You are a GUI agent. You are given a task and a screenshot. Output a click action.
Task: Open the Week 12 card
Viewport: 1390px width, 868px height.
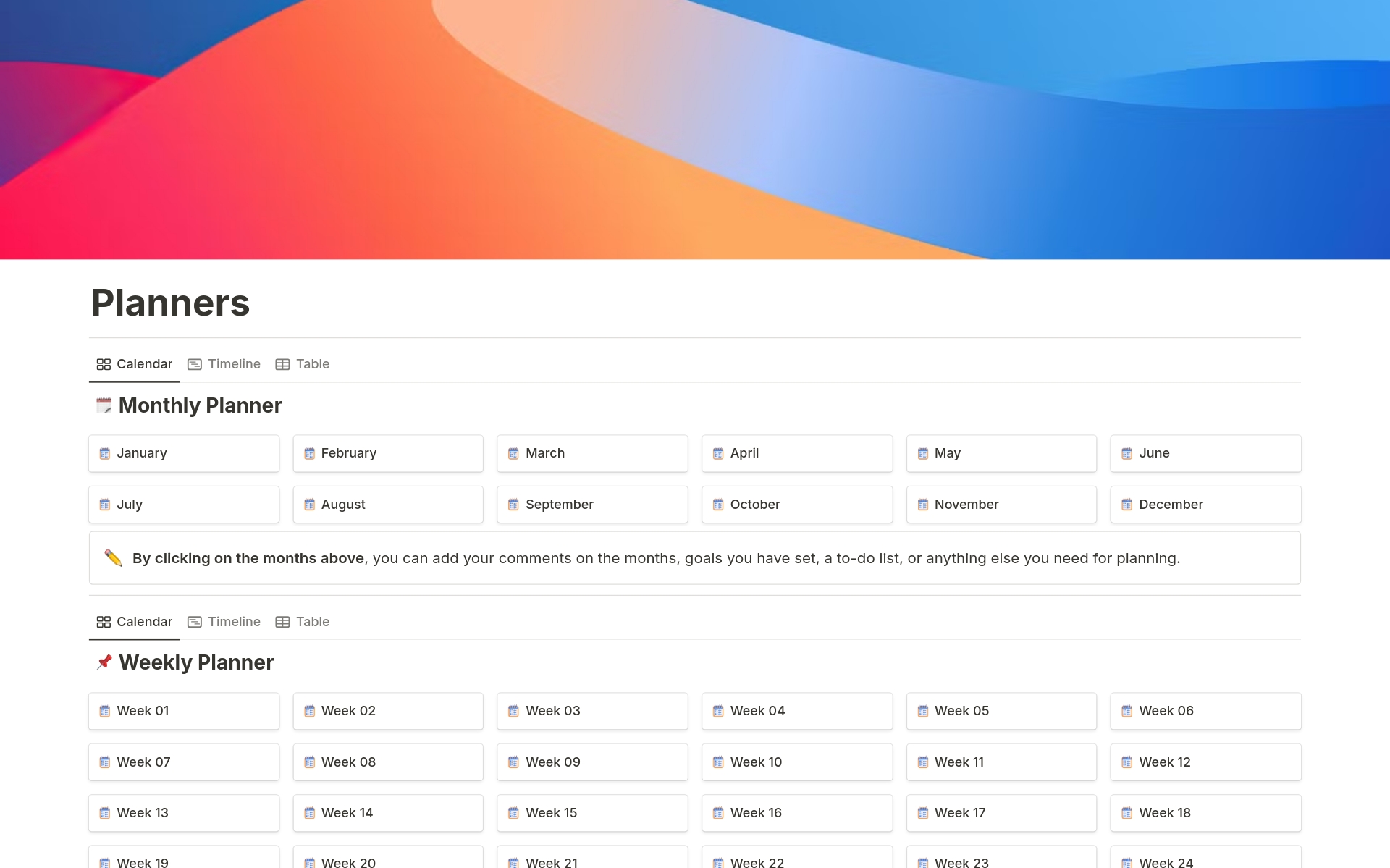click(1205, 762)
